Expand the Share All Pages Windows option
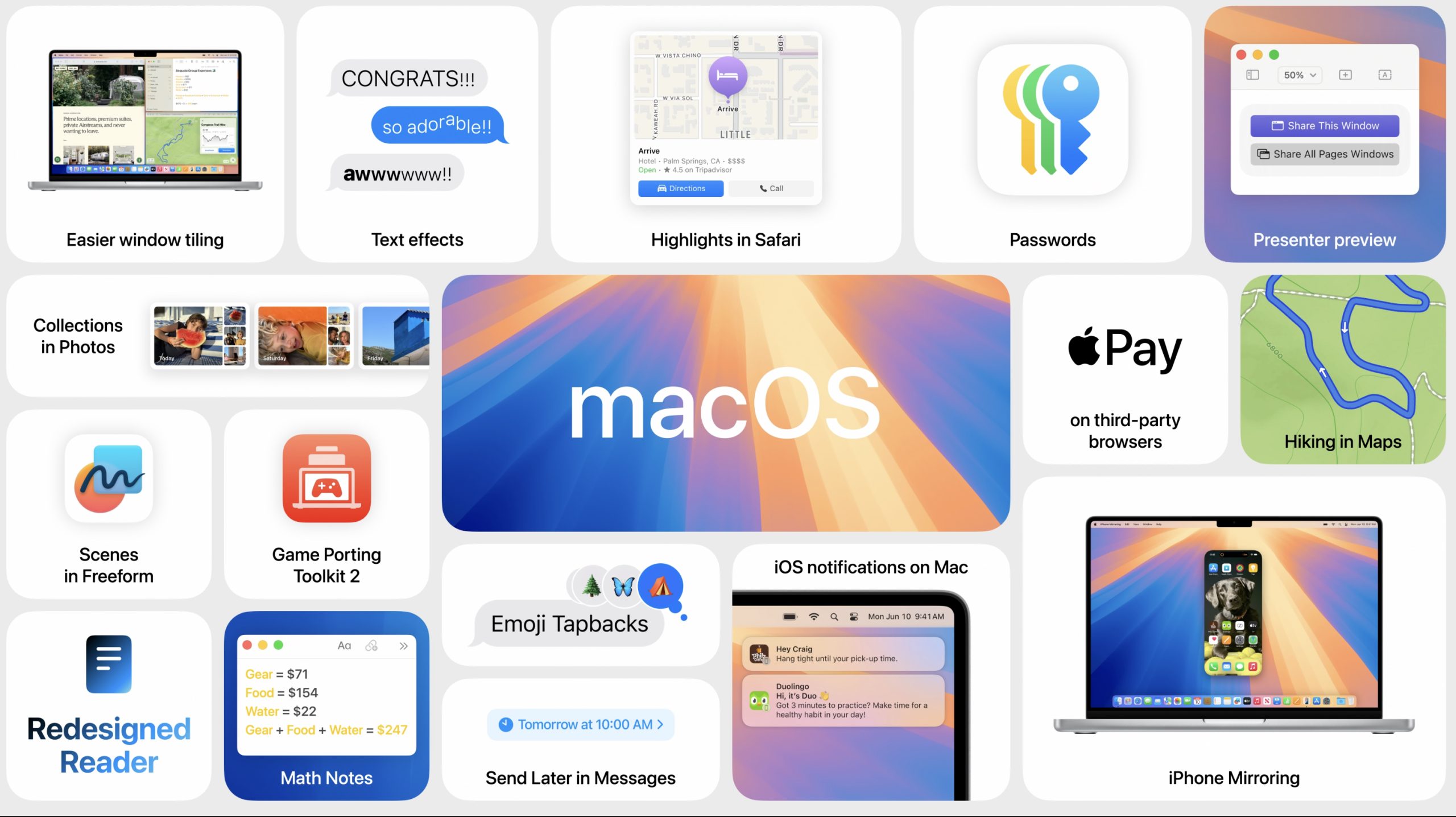 click(1326, 153)
